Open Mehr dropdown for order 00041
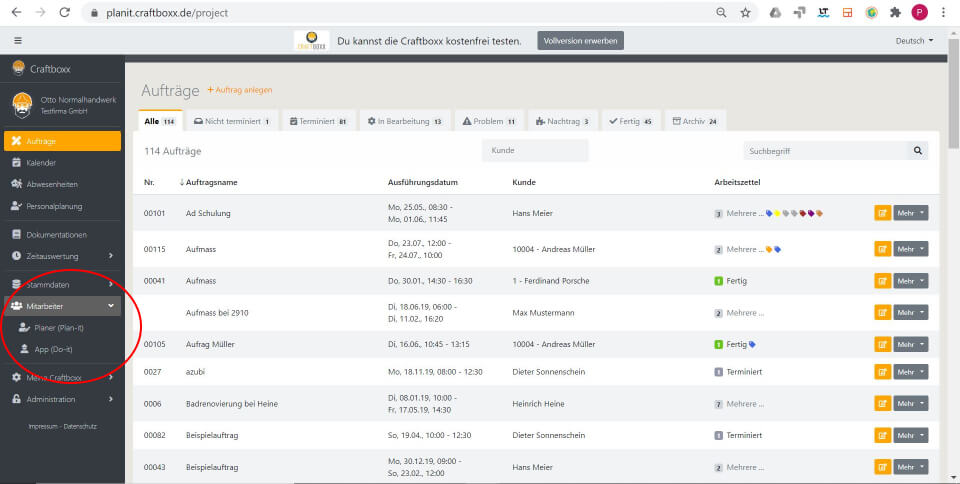This screenshot has width=960, height=484. click(x=910, y=281)
